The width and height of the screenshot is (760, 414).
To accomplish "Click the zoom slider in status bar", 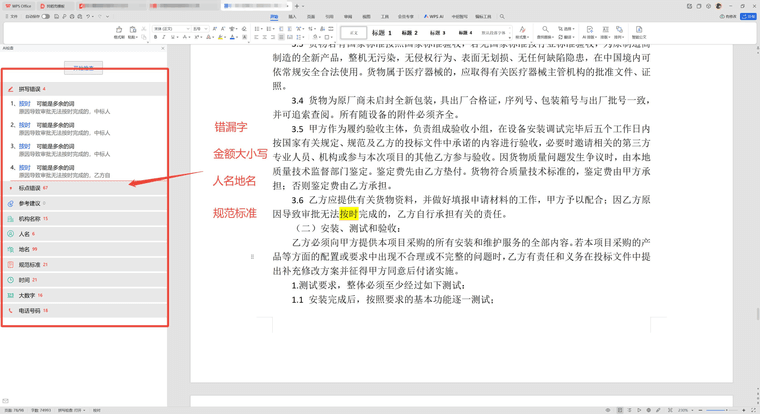I will [720, 410].
